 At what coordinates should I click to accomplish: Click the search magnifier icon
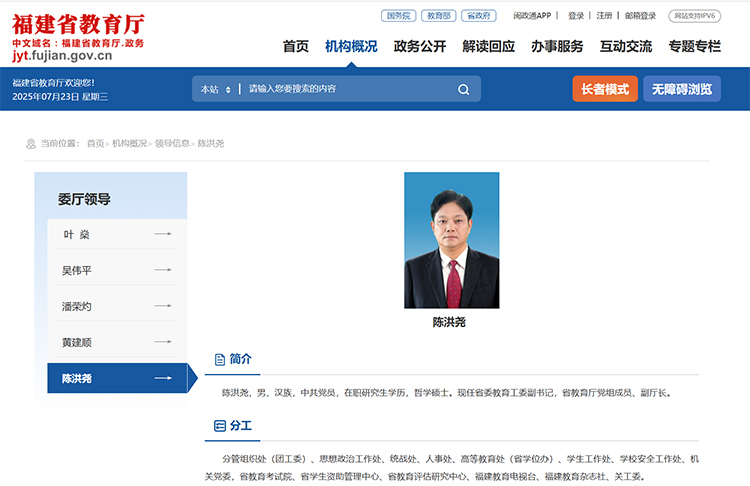coord(463,89)
